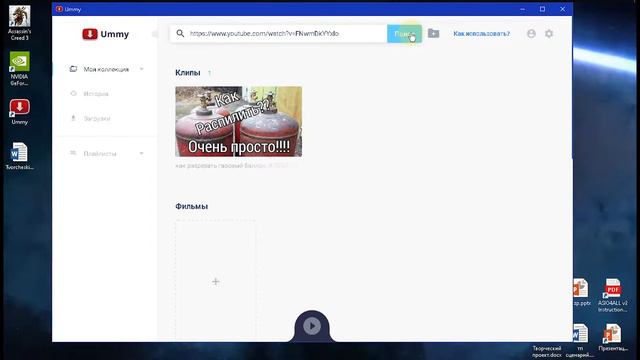Click the Клипы section heading

click(188, 73)
